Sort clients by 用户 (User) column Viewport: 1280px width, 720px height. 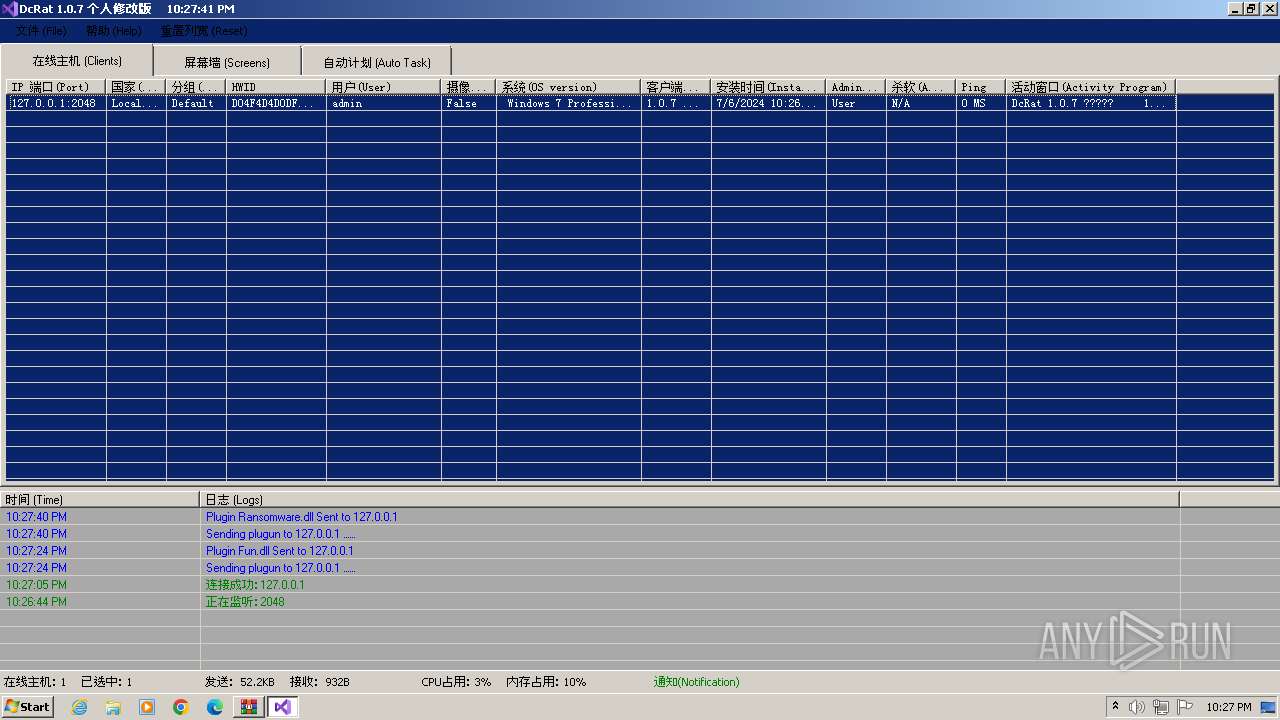pos(383,87)
